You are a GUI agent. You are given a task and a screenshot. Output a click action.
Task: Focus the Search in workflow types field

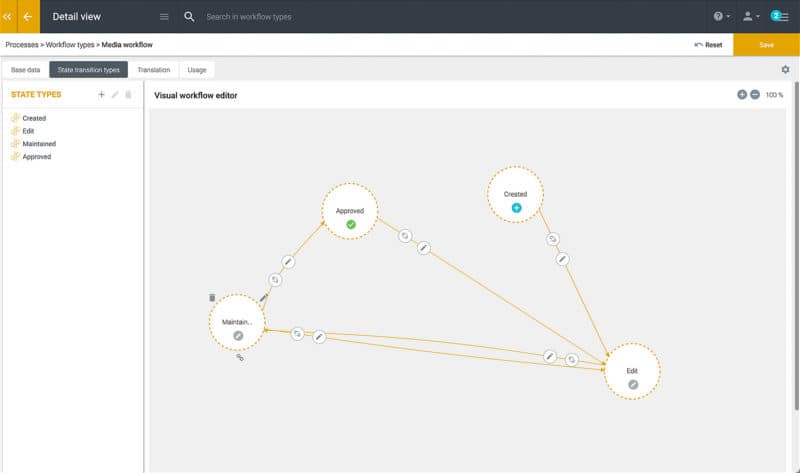click(x=249, y=17)
